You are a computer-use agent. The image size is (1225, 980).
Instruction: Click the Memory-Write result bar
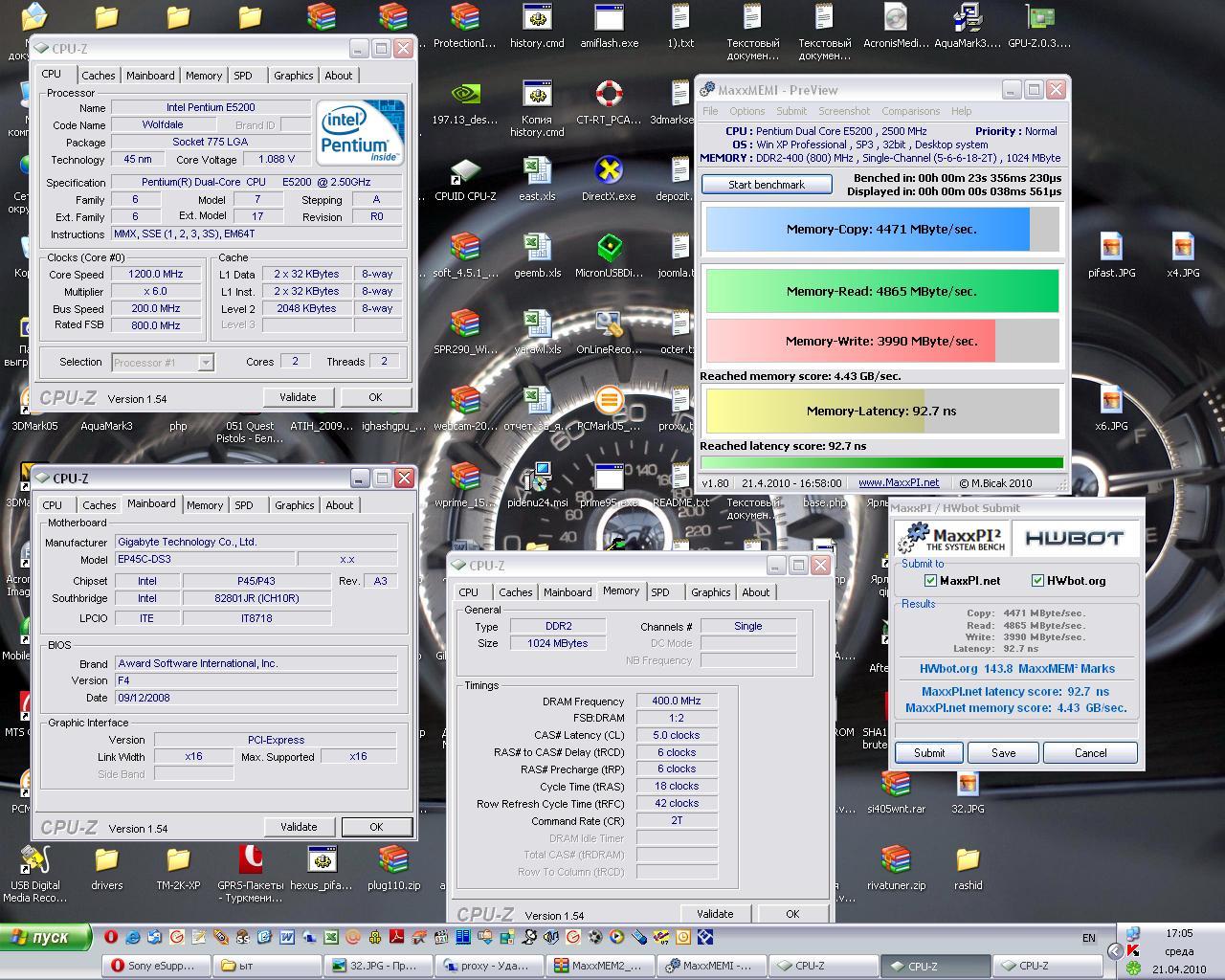tap(882, 341)
